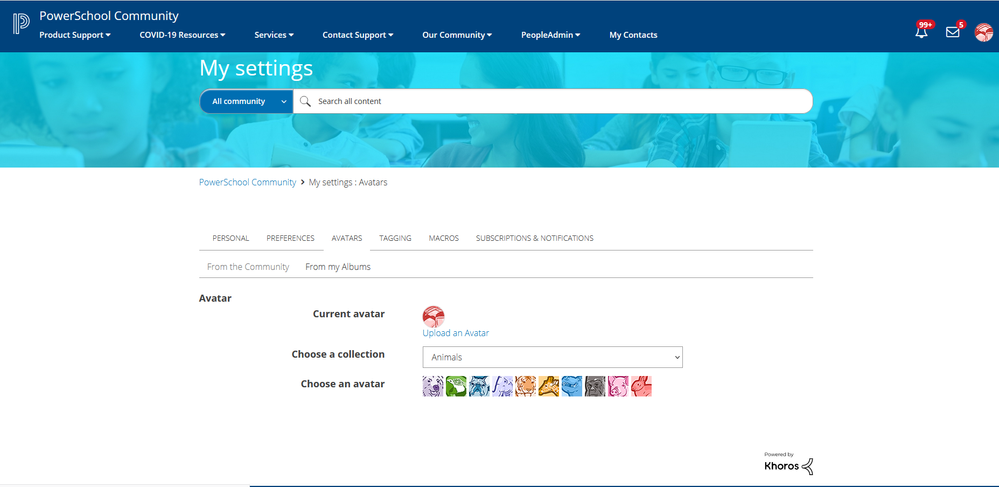Viewport: 999px width, 487px height.
Task: Expand the Product Support menu
Action: pyautogui.click(x=75, y=35)
